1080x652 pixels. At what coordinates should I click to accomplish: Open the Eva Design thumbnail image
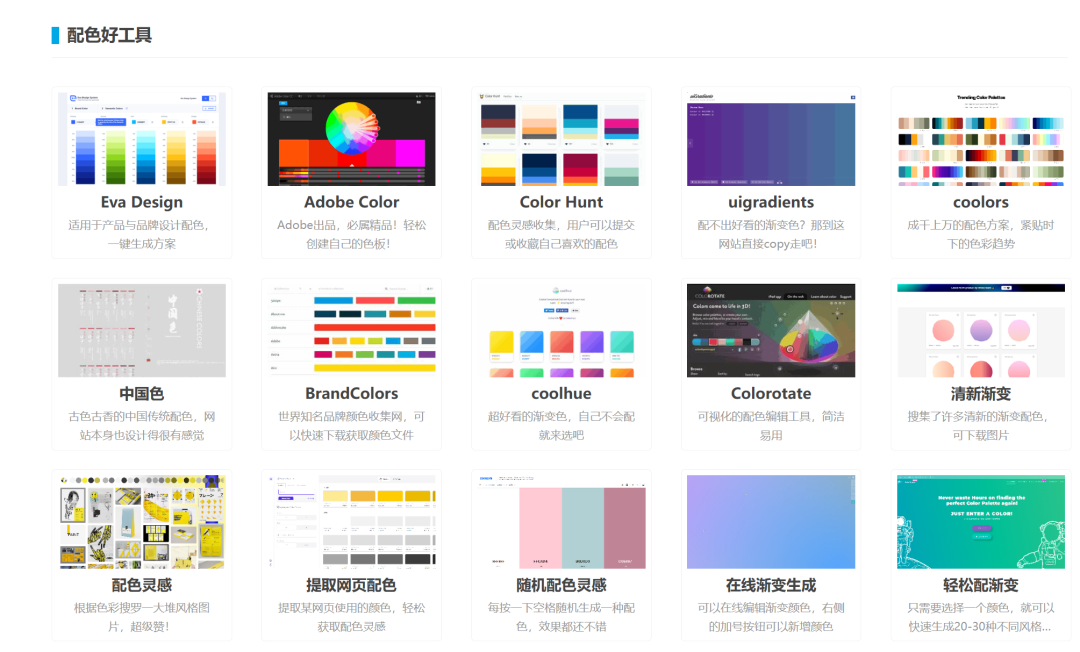(x=142, y=139)
